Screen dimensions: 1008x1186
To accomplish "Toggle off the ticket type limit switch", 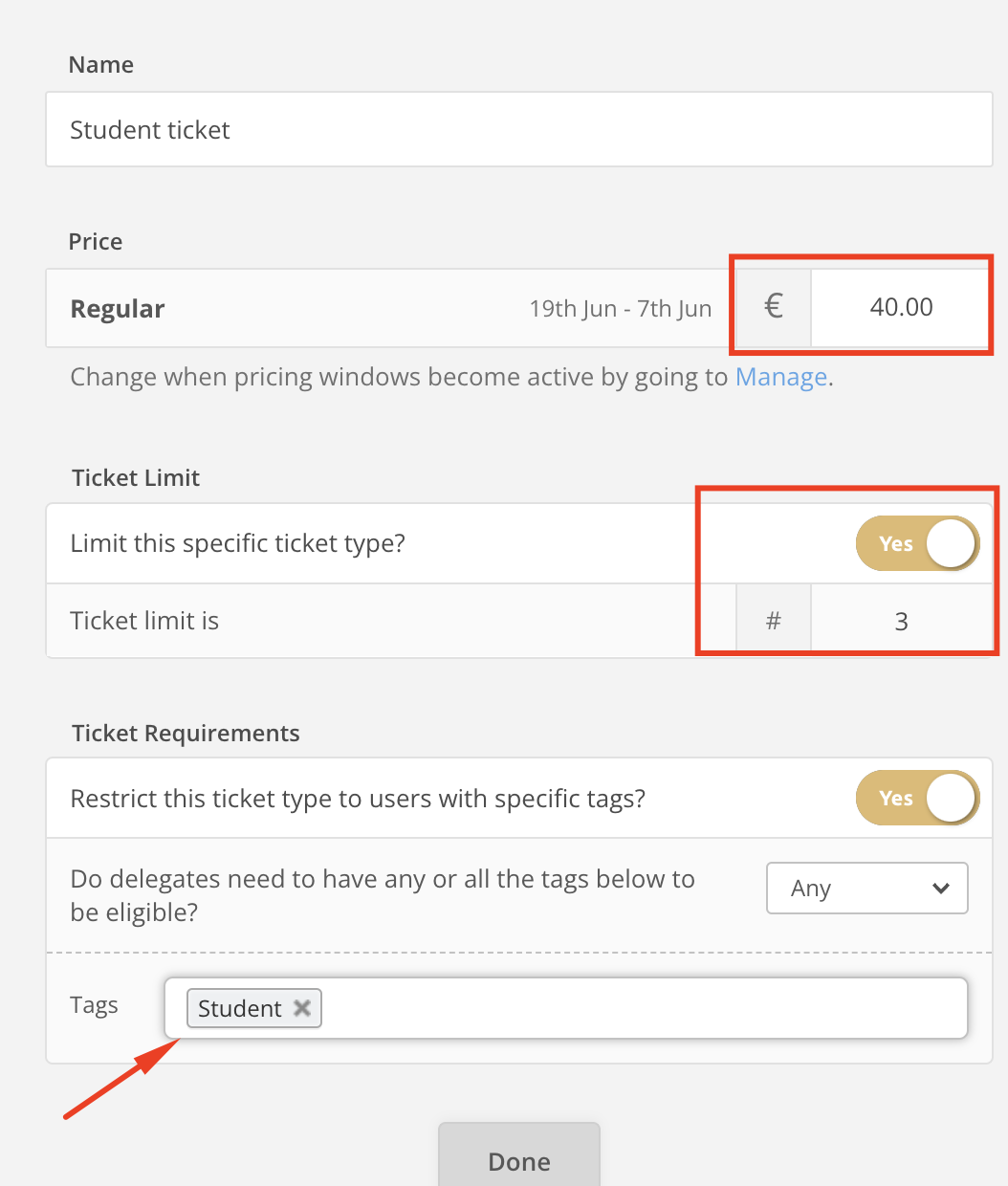I will click(918, 543).
